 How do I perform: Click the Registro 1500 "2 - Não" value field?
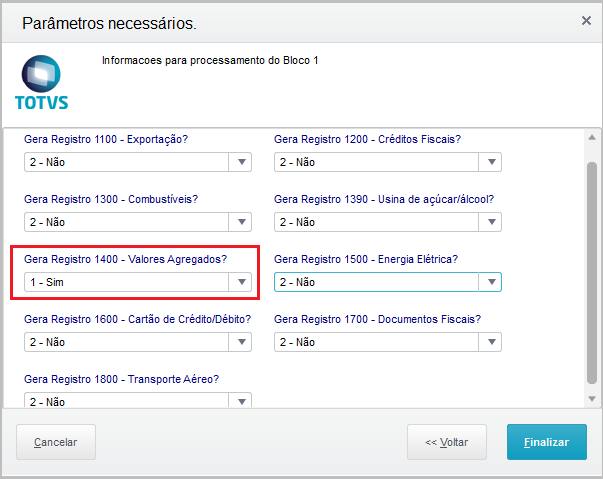(x=377, y=282)
